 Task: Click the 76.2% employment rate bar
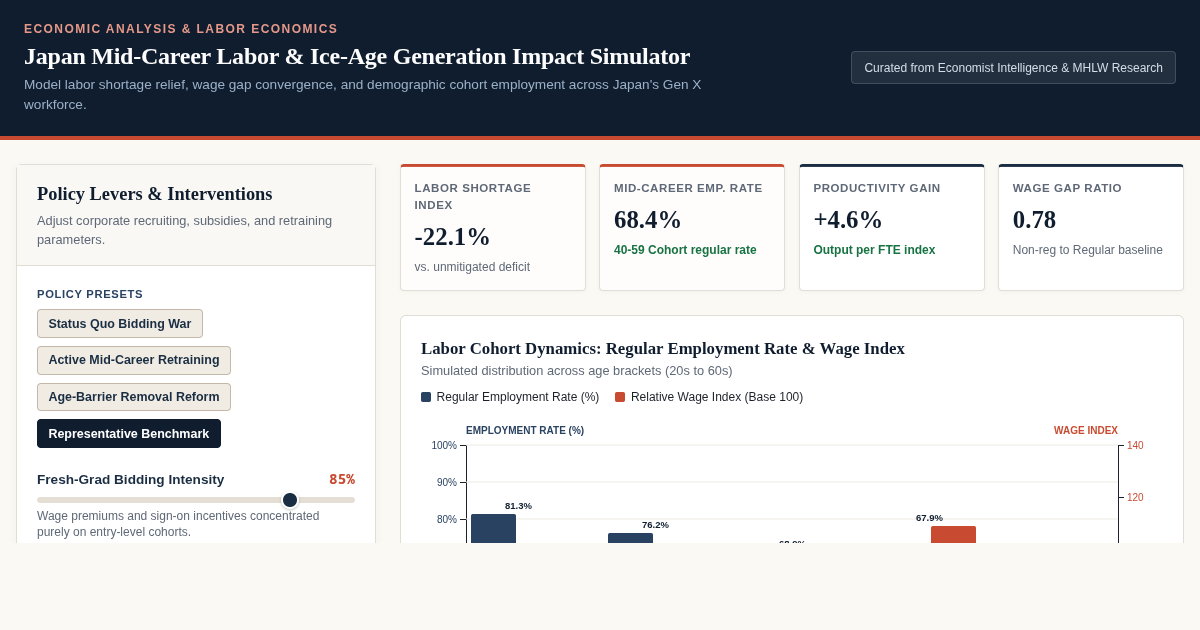630,538
